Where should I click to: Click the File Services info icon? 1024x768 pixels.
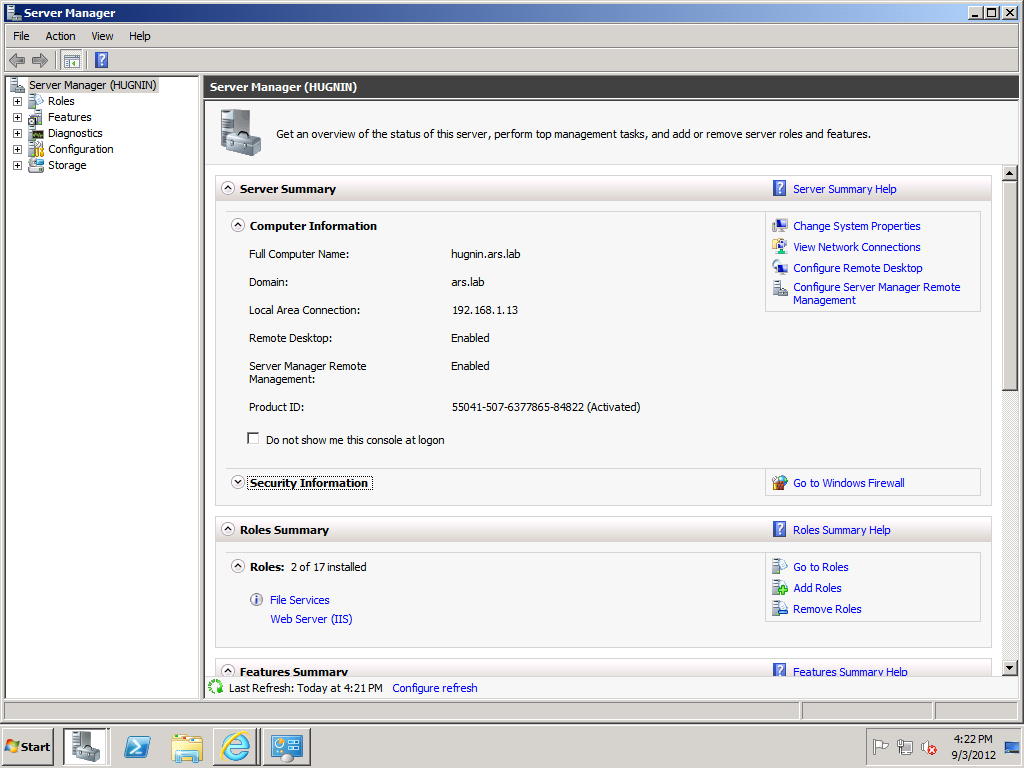257,600
